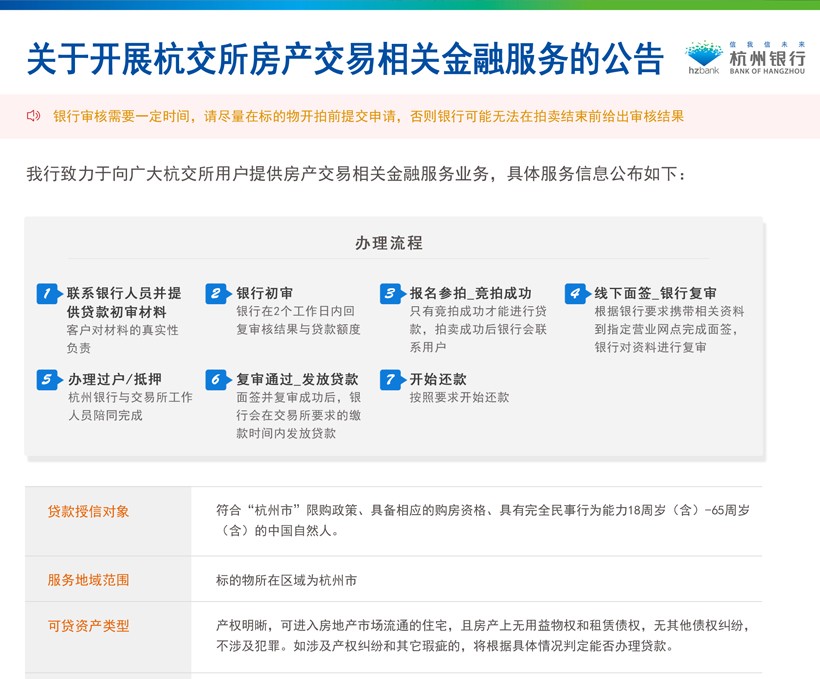Click the 复审通过_发放贷款 step title
This screenshot has width=820, height=679.
pyautogui.click(x=297, y=380)
